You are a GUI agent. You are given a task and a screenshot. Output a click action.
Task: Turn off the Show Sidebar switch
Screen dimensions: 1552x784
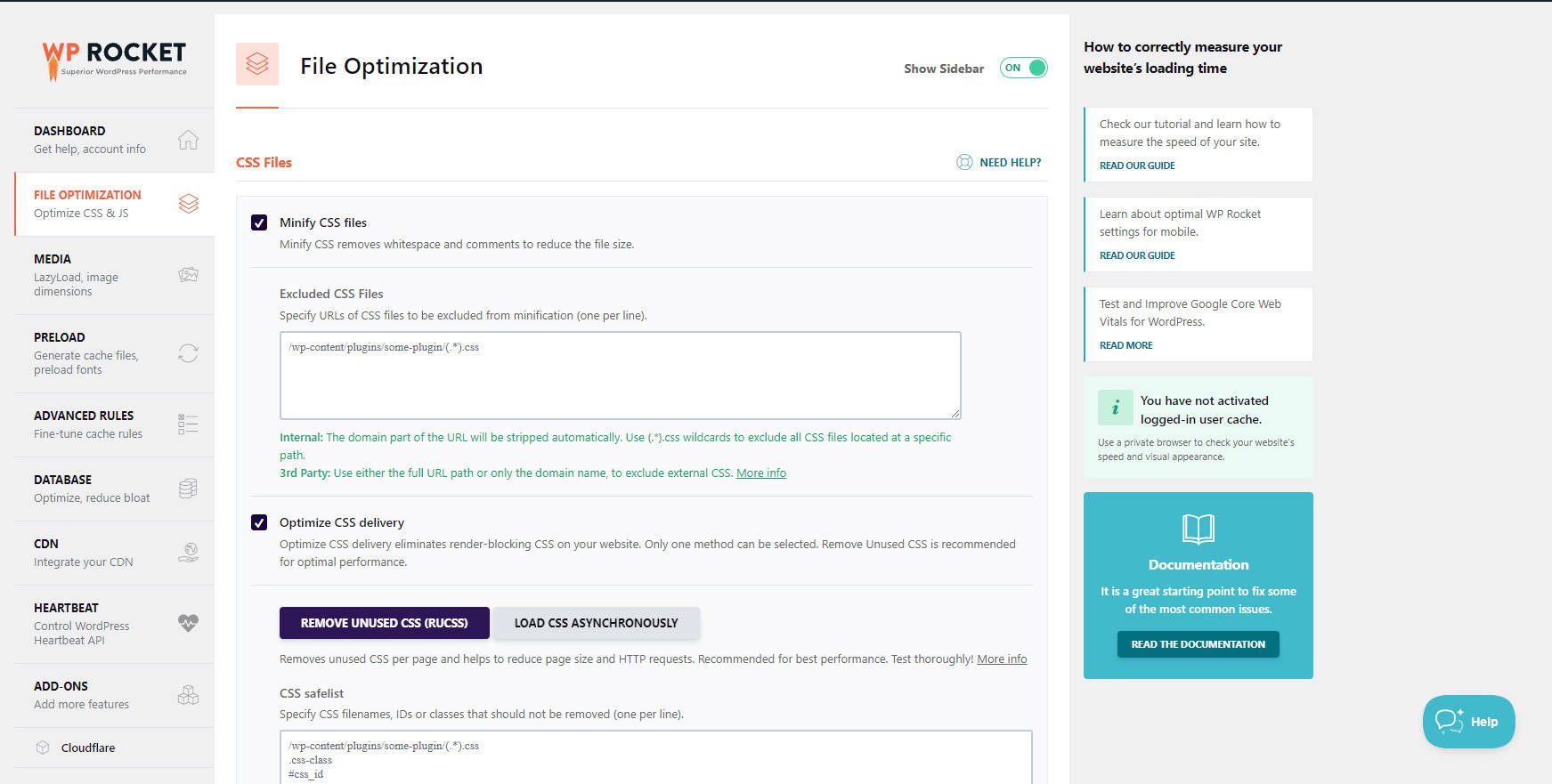coord(1024,68)
